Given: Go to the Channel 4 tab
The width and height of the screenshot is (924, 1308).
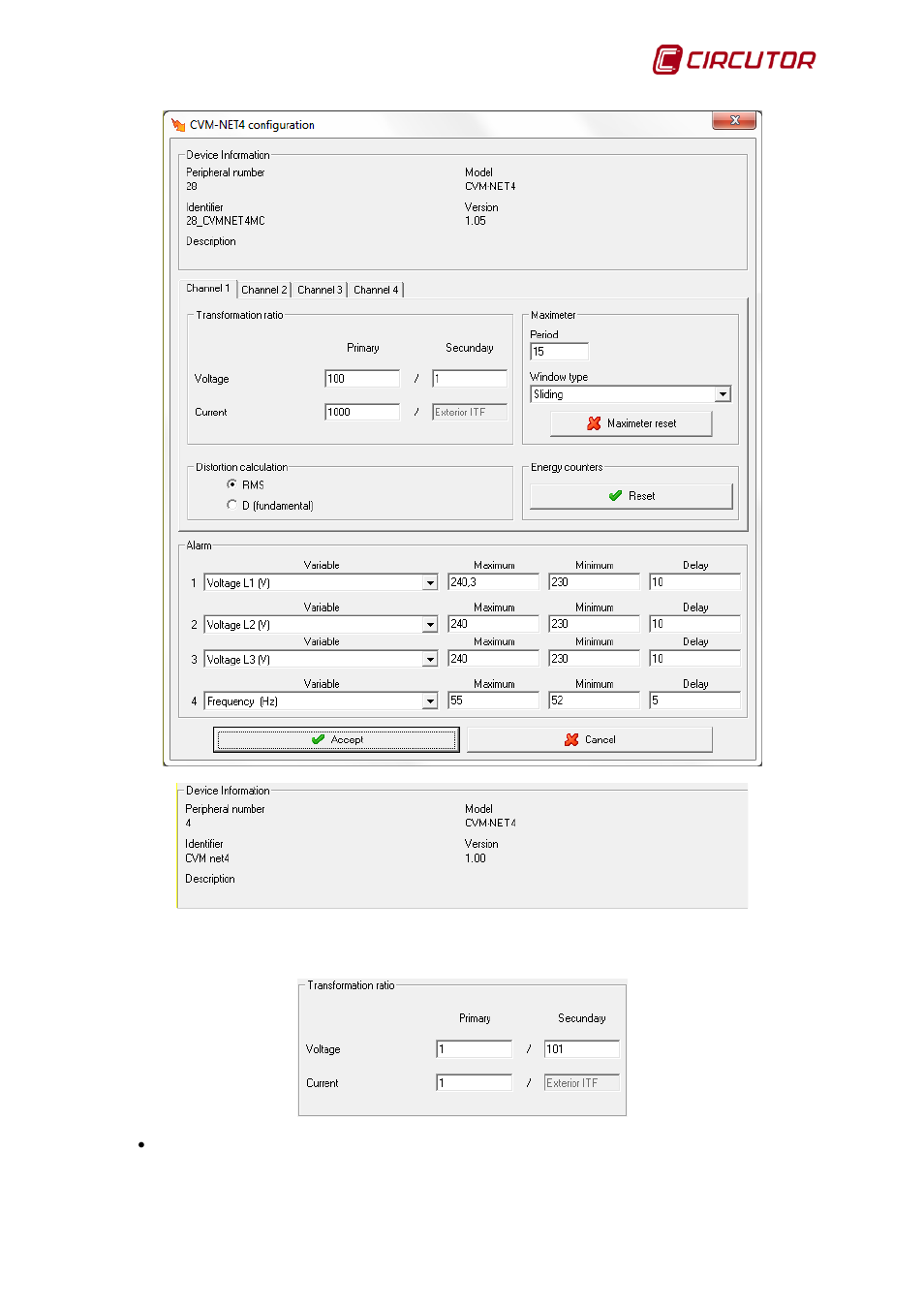Looking at the screenshot, I should pyautogui.click(x=376, y=290).
